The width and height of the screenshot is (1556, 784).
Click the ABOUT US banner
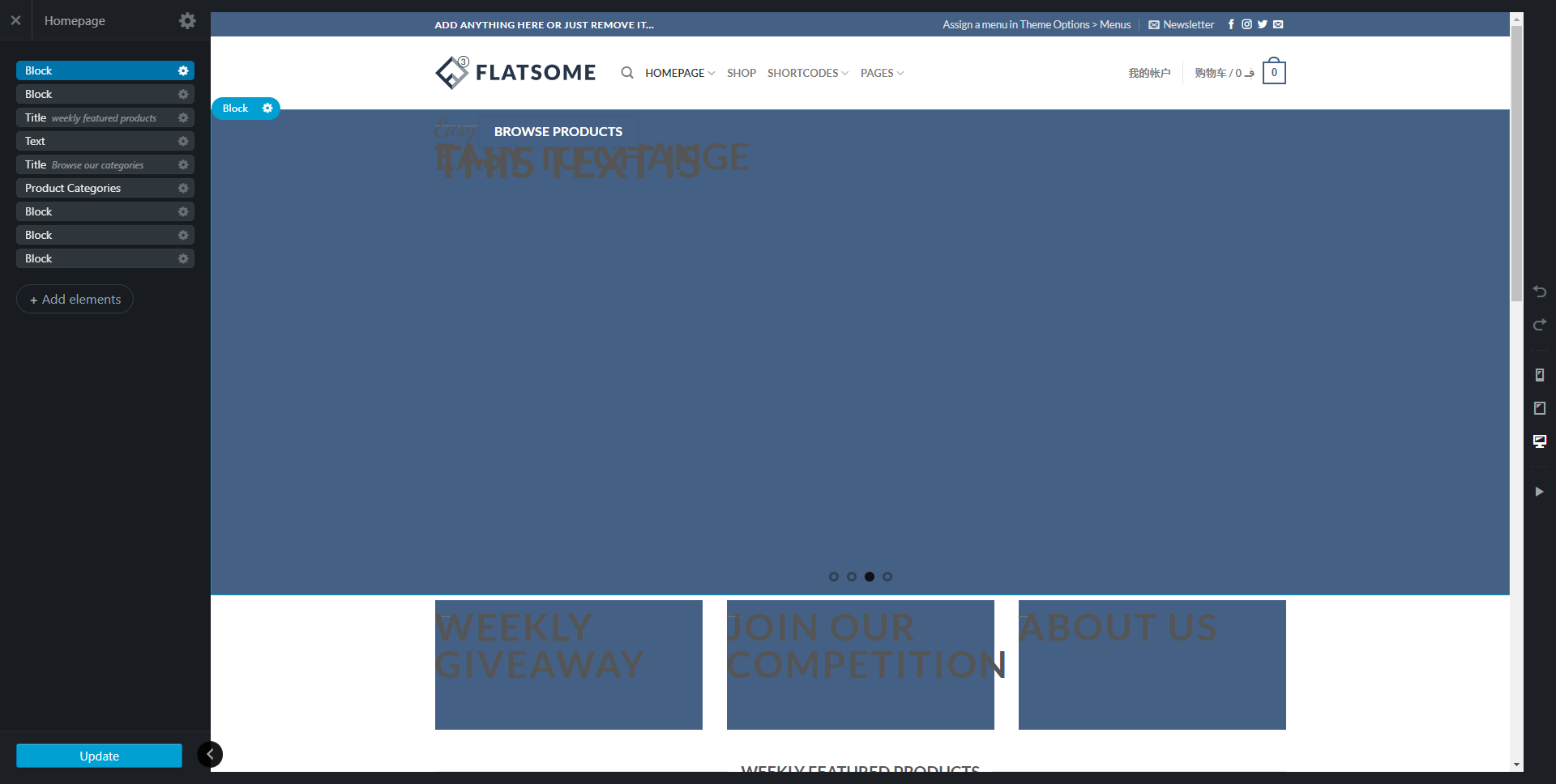click(1152, 665)
